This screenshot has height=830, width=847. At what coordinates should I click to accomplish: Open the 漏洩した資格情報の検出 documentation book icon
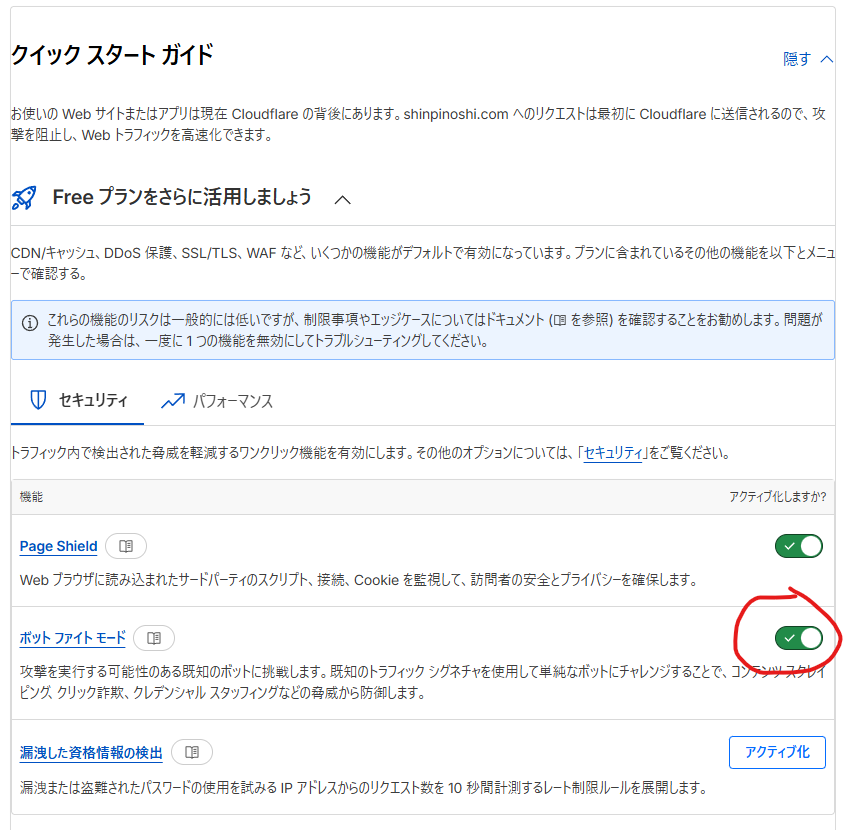click(192, 752)
